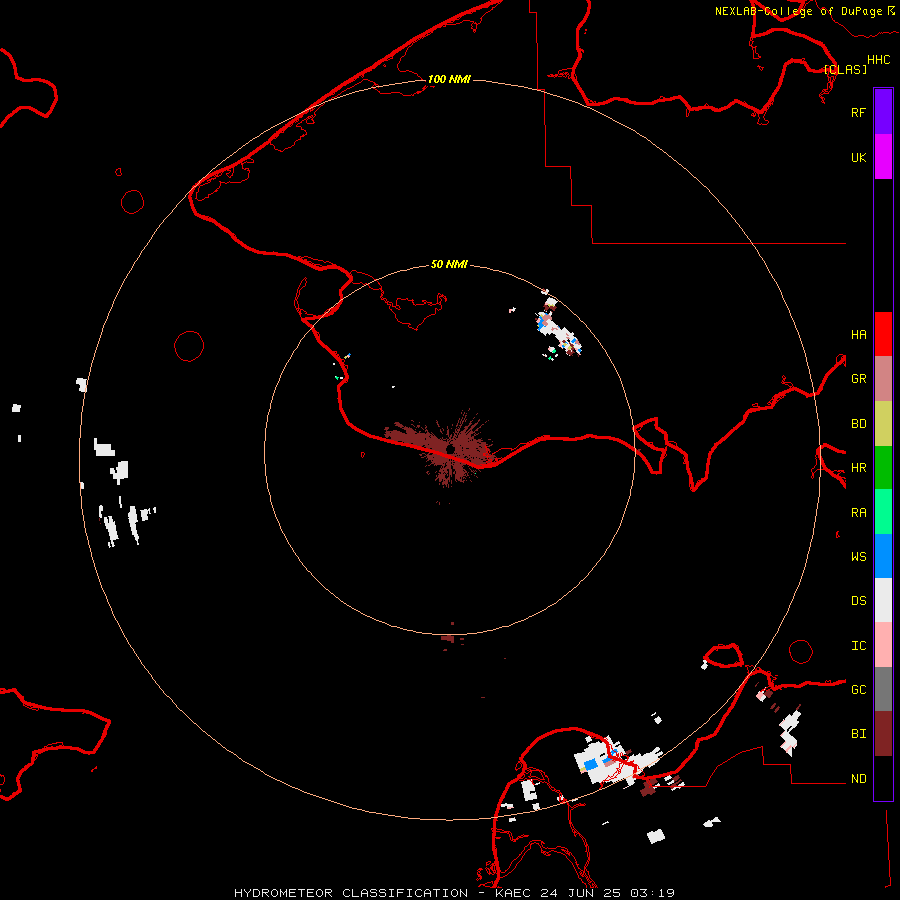Screen dimensions: 900x900
Task: Click the BI legend label
Action: [x=858, y=734]
